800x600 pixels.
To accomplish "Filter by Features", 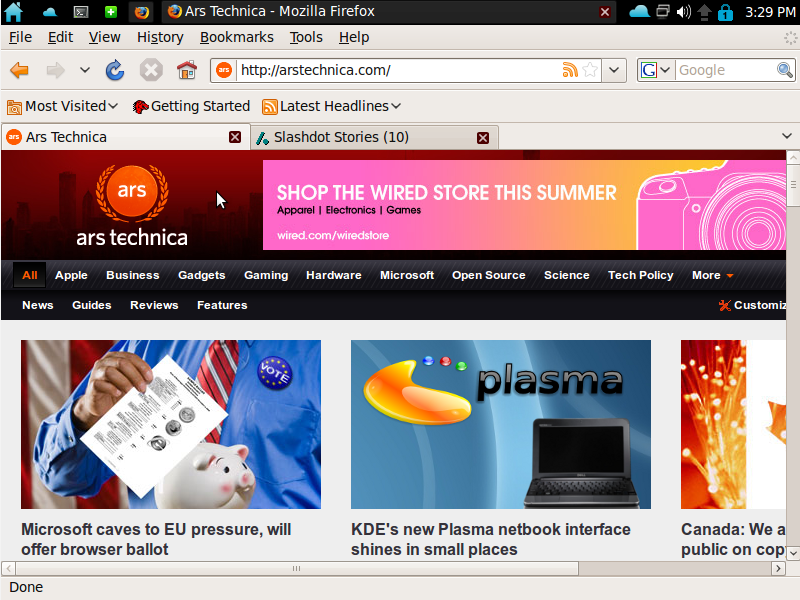I will (x=222, y=305).
